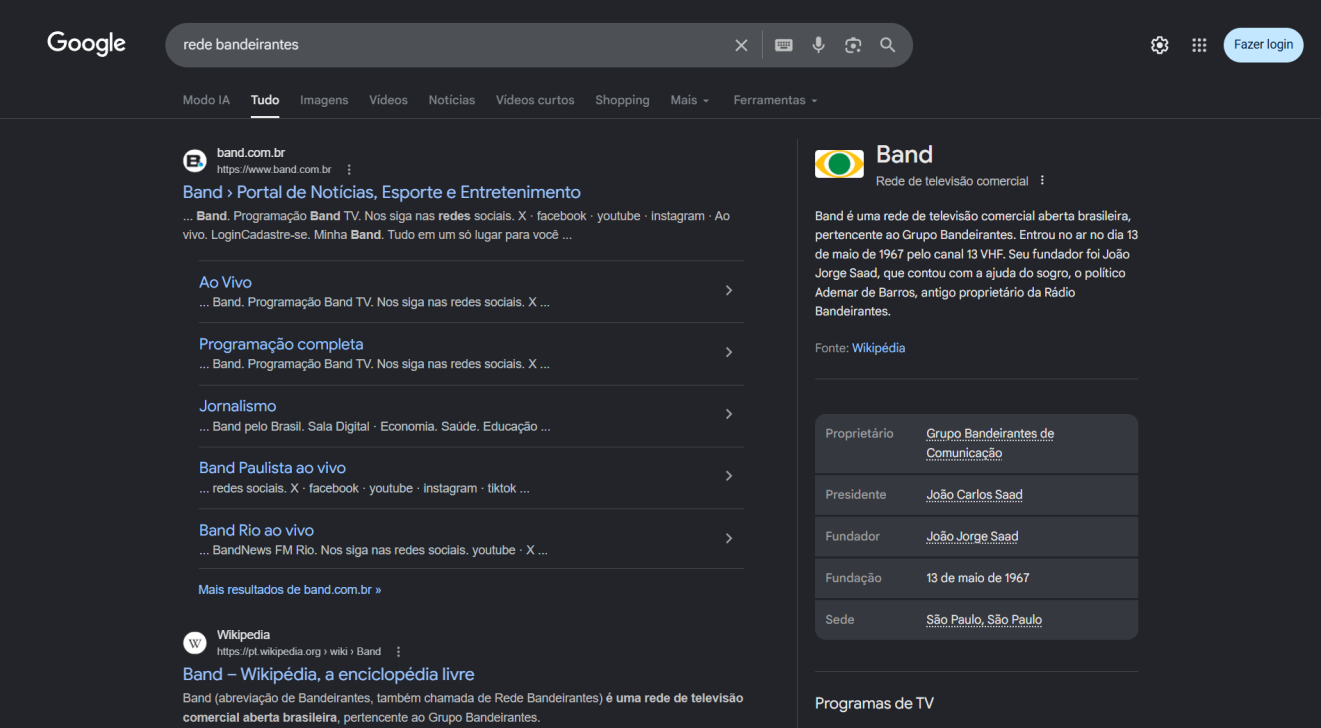Click the Fundador label in panel
Image resolution: width=1321 pixels, height=728 pixels.
pyautogui.click(x=852, y=537)
